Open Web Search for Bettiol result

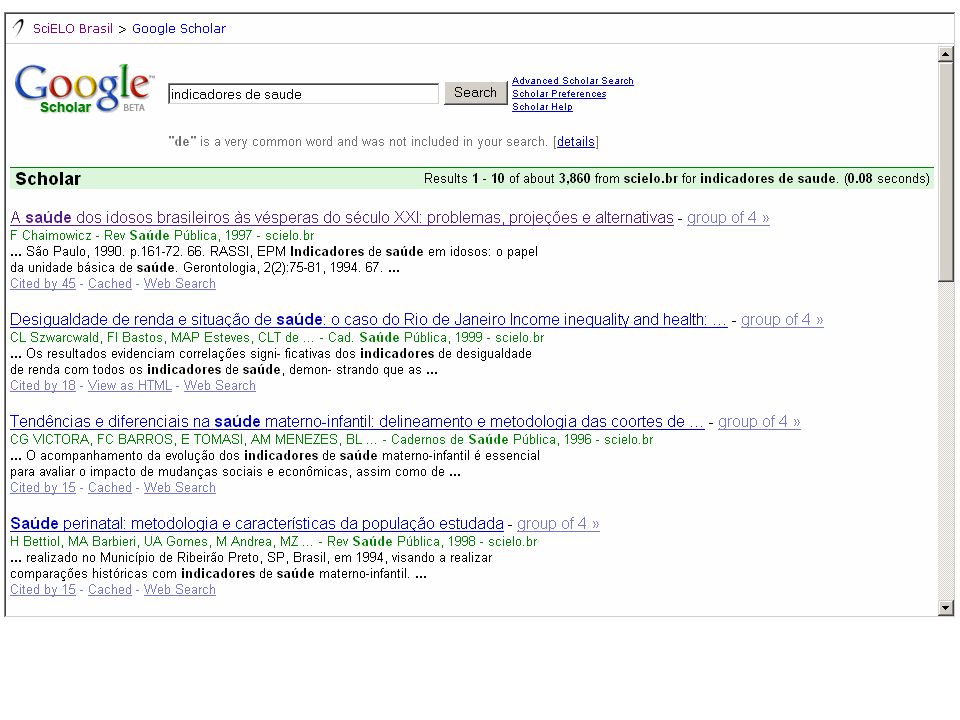[179, 590]
